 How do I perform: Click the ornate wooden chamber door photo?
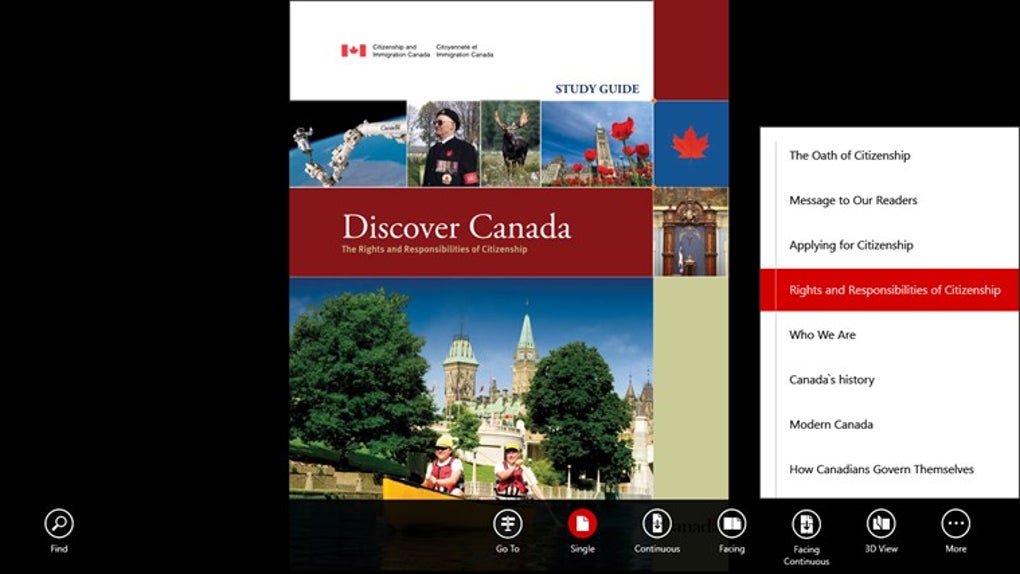coord(691,232)
